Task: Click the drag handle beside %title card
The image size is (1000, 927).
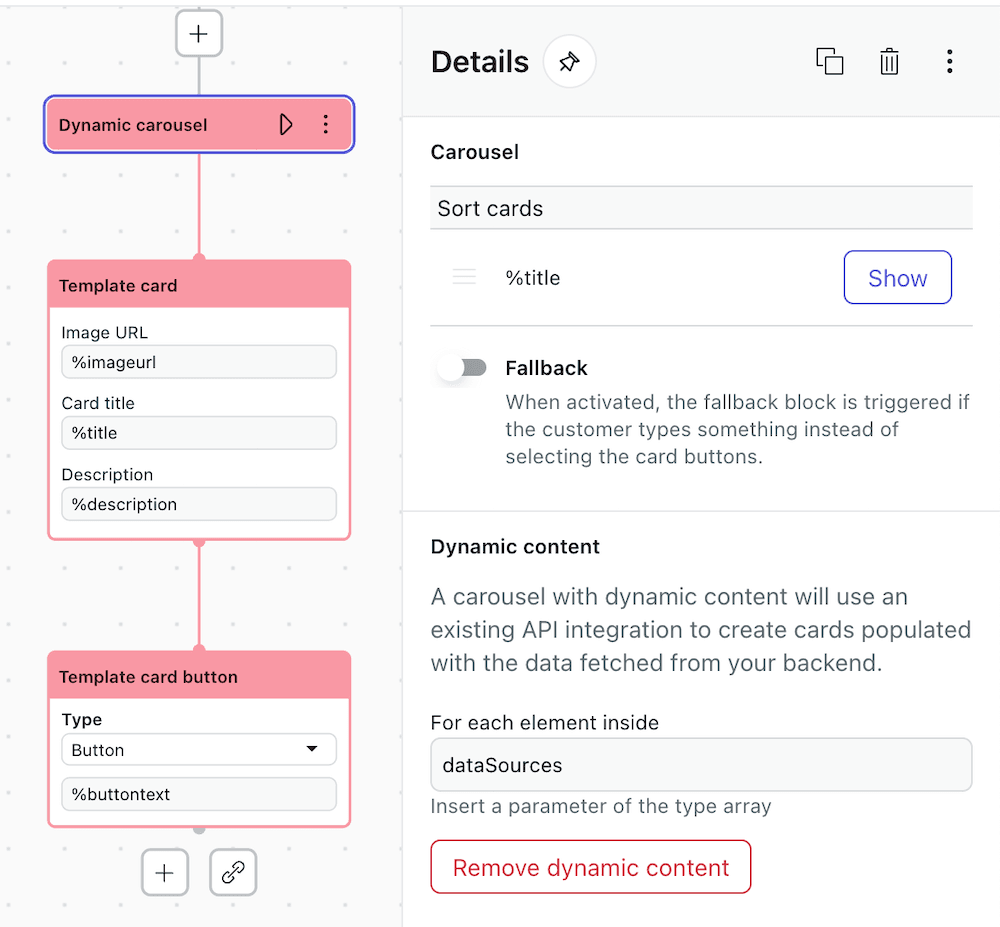Action: [464, 277]
